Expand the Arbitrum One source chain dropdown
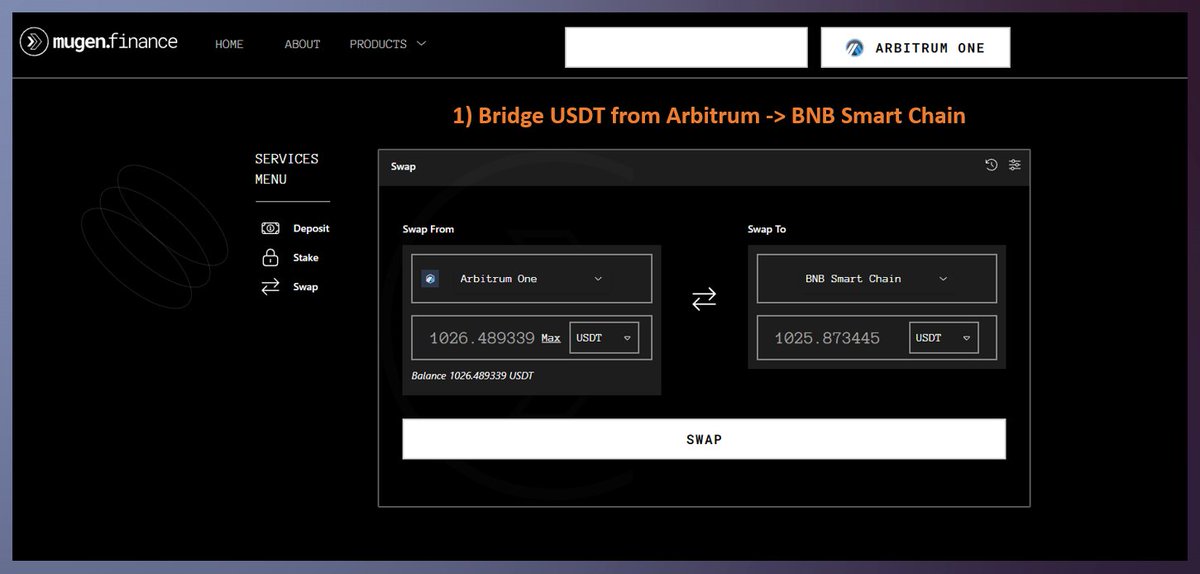The width and height of the screenshot is (1200, 574). 532,279
